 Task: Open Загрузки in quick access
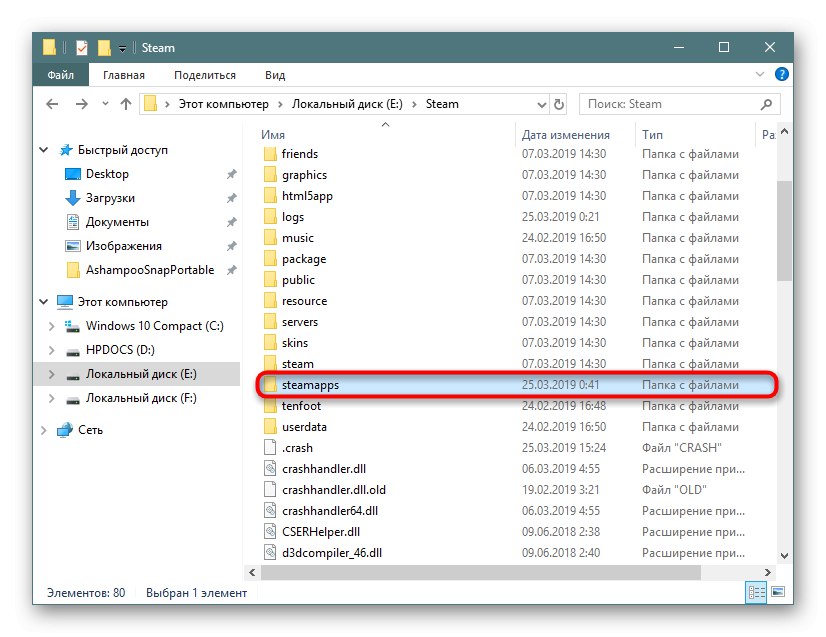110,198
